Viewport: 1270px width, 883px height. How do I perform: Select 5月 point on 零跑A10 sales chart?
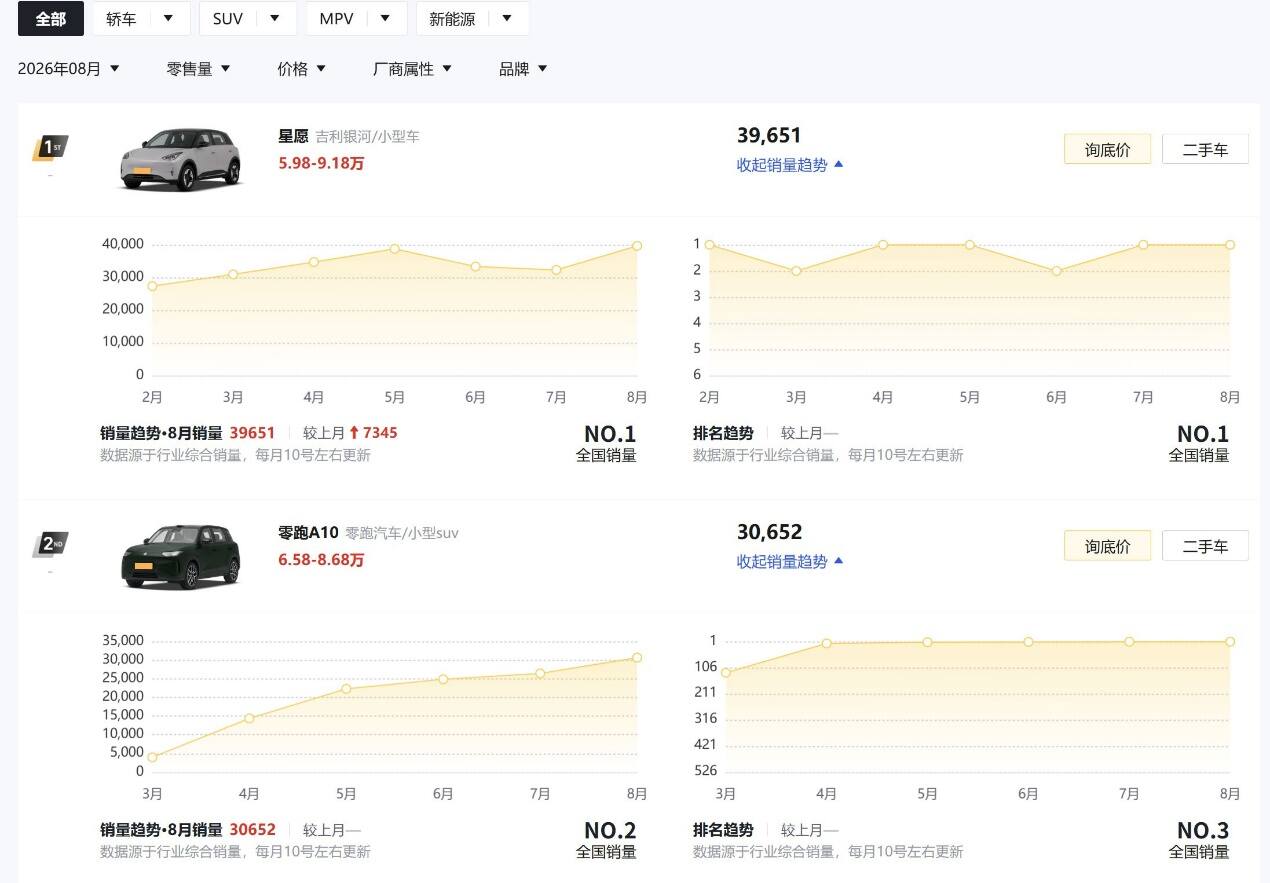point(346,689)
